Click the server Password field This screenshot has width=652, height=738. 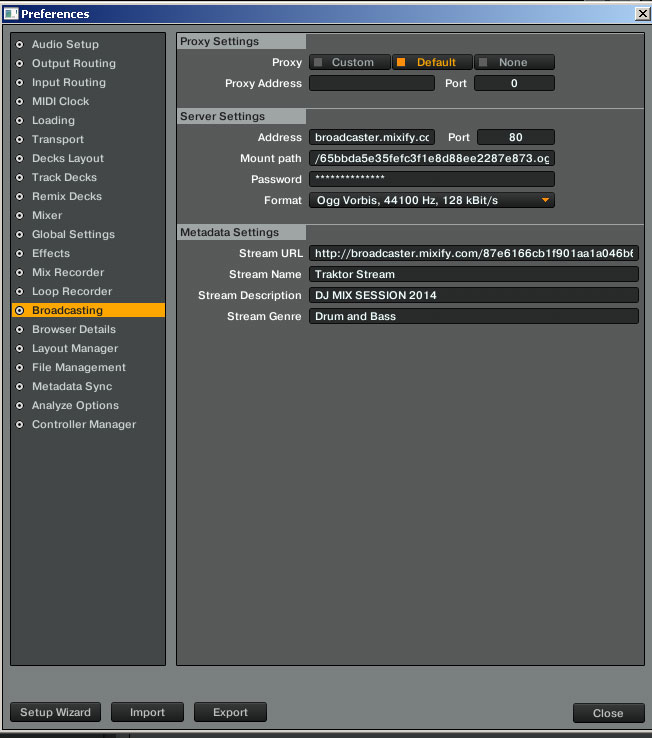(x=431, y=179)
